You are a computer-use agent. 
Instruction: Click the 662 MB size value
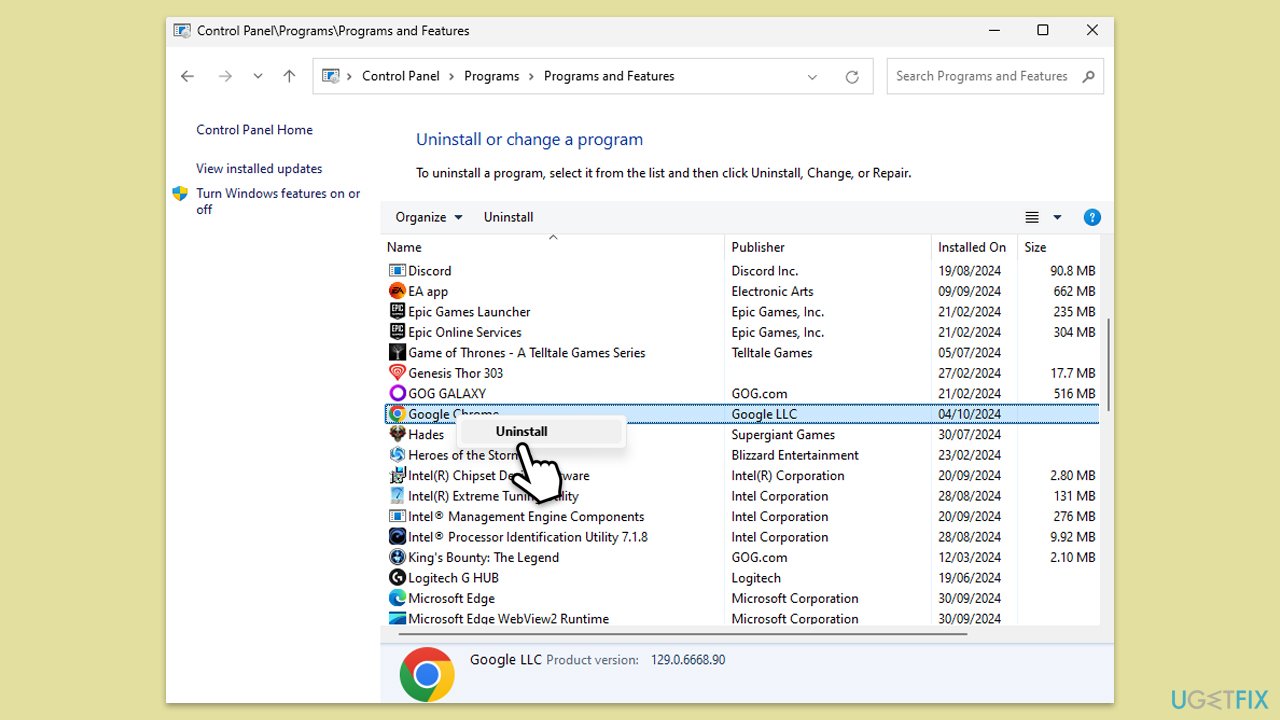pyautogui.click(x=1074, y=291)
